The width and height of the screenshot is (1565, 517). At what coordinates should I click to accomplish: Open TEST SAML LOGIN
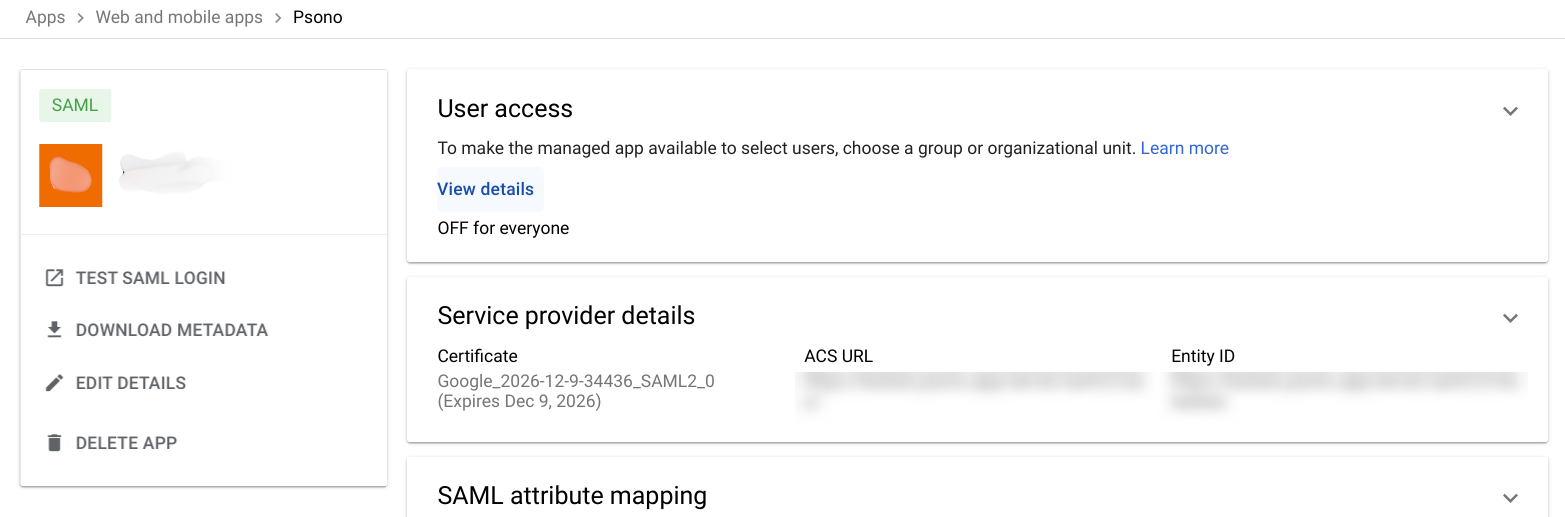[151, 278]
